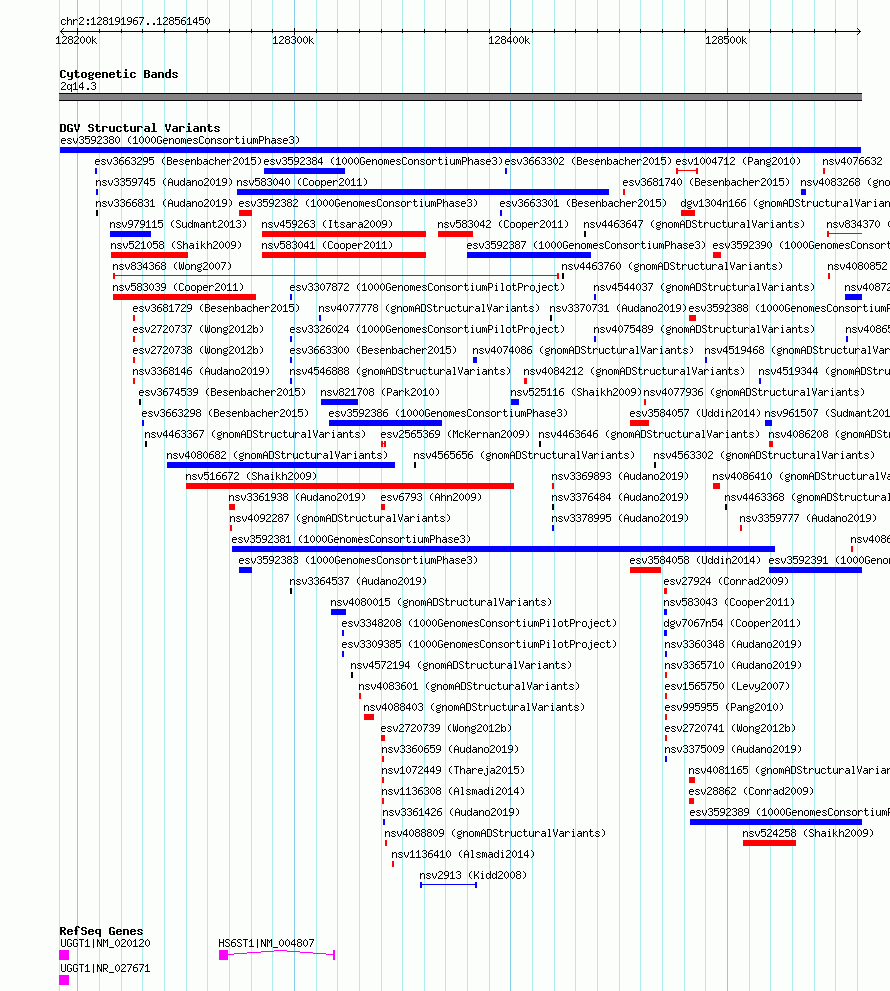Open nsv2913 (Kidd2008) label
Screen dimensions: 890x991
coord(473,875)
